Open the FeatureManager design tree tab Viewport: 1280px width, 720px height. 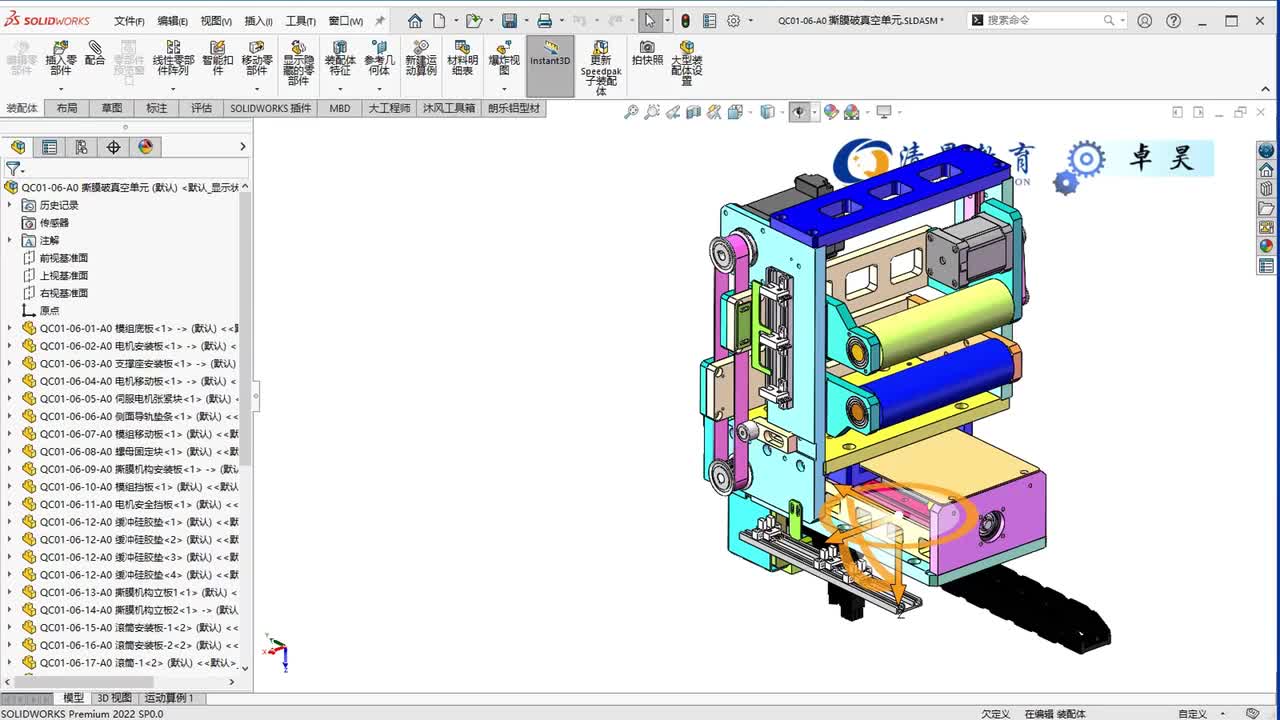click(18, 147)
